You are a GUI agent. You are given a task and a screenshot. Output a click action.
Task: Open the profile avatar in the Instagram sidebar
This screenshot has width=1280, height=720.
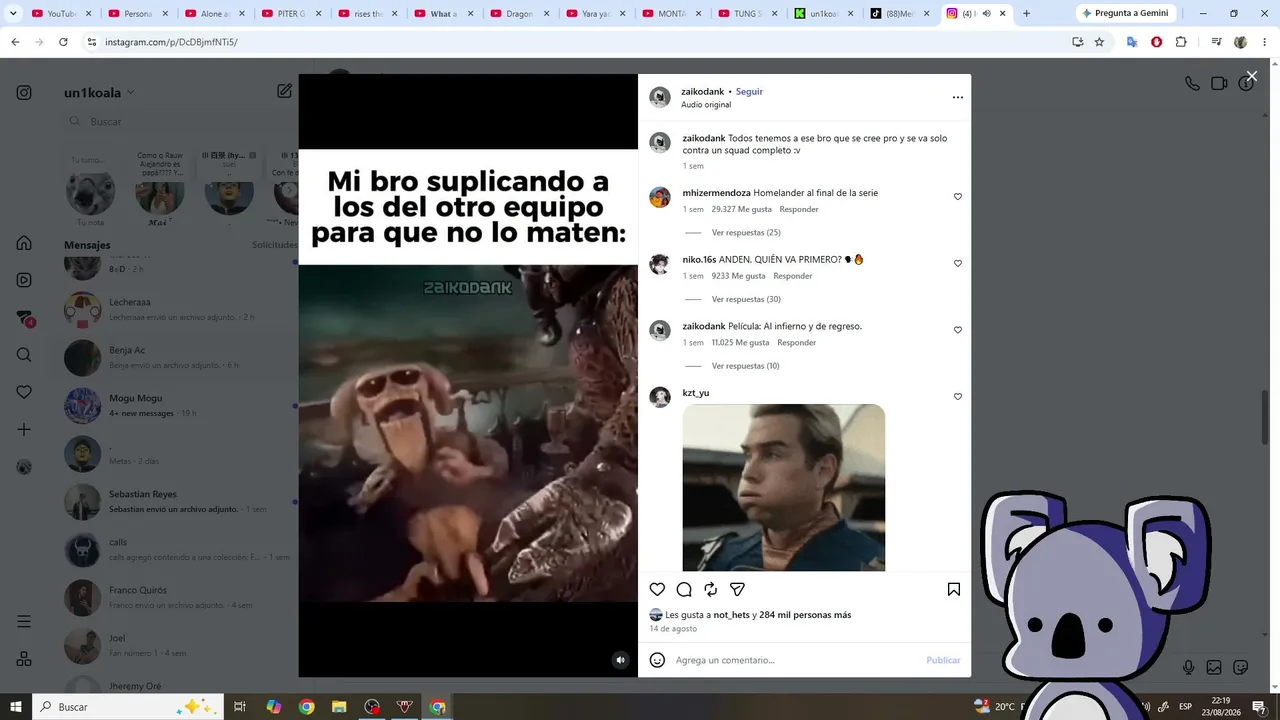click(24, 467)
